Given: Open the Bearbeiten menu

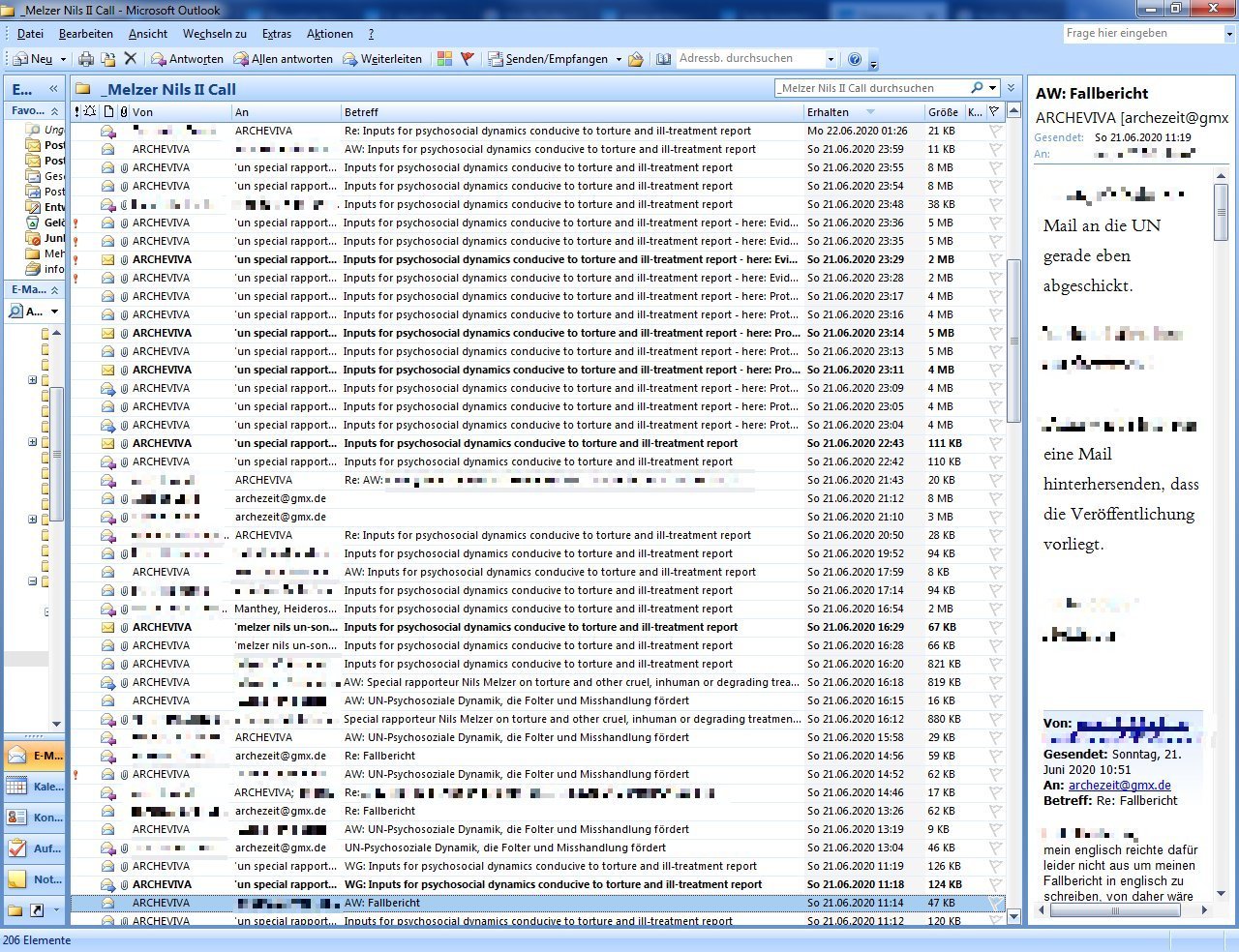Looking at the screenshot, I should pos(86,34).
